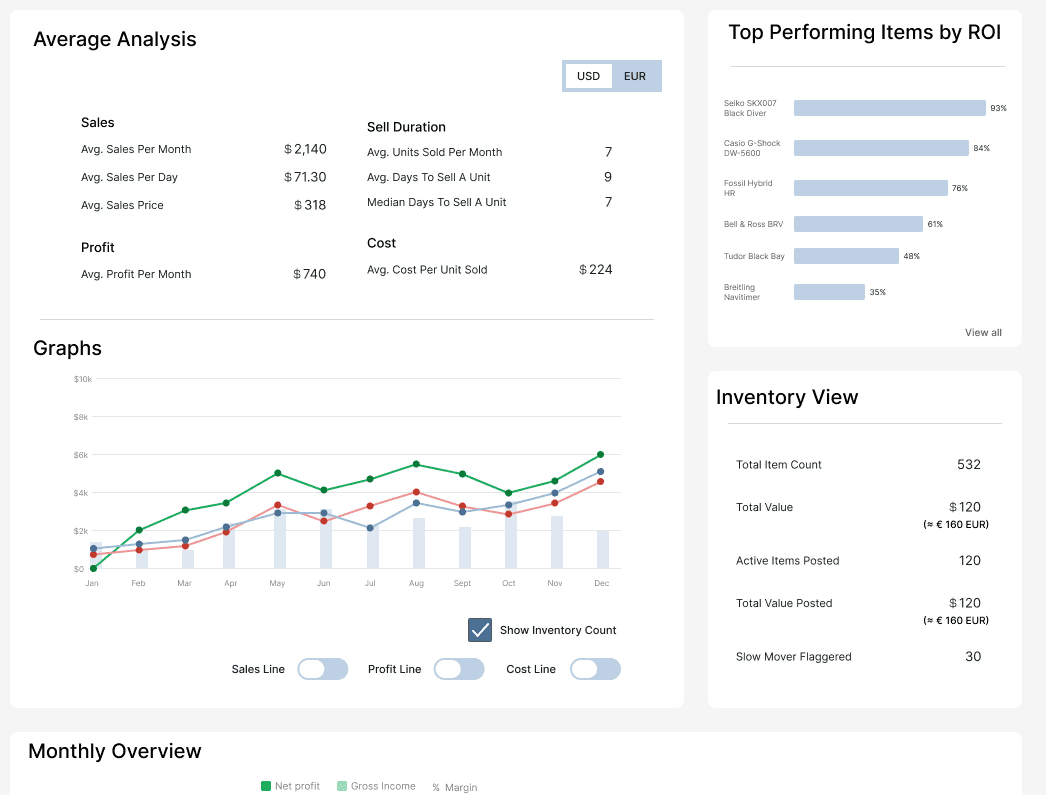The height and width of the screenshot is (795, 1046).
Task: Uncheck Show Inventory Count checkbox
Action: (480, 630)
